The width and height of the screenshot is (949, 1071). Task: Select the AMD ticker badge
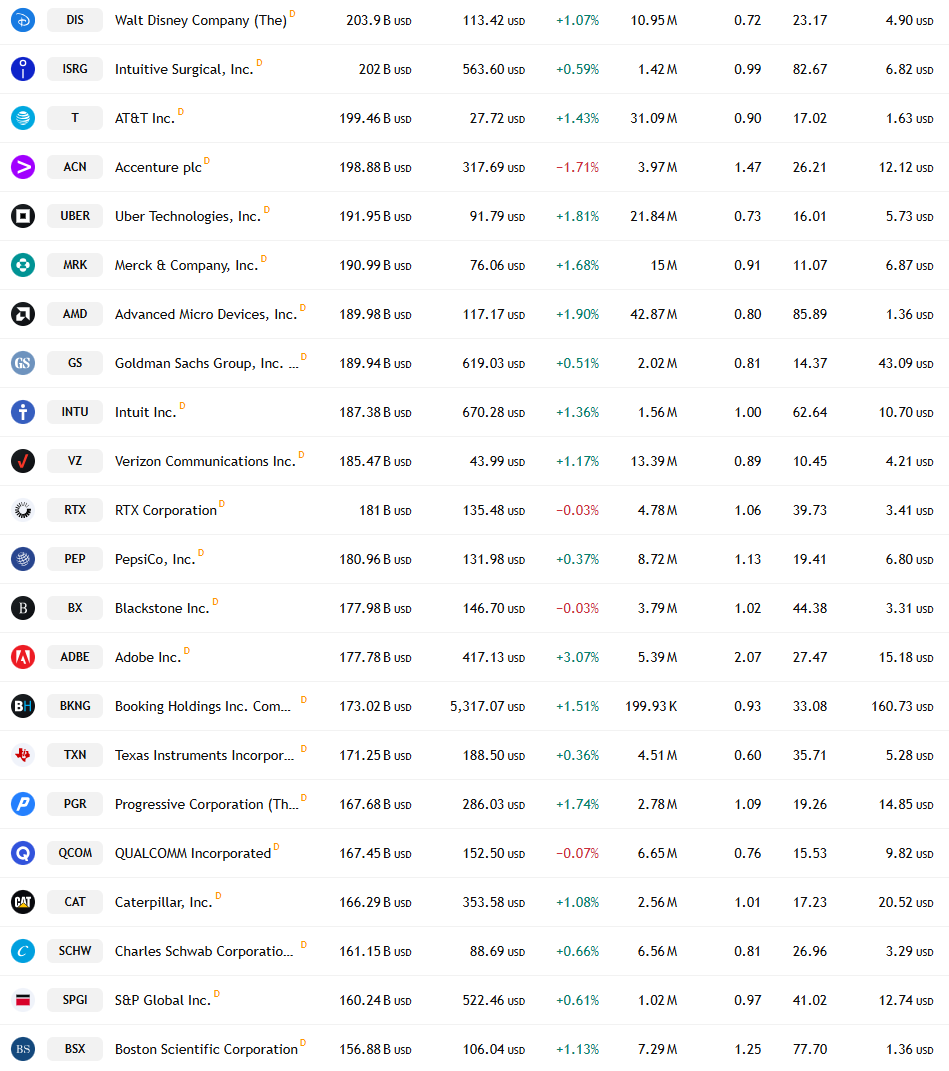pos(75,314)
